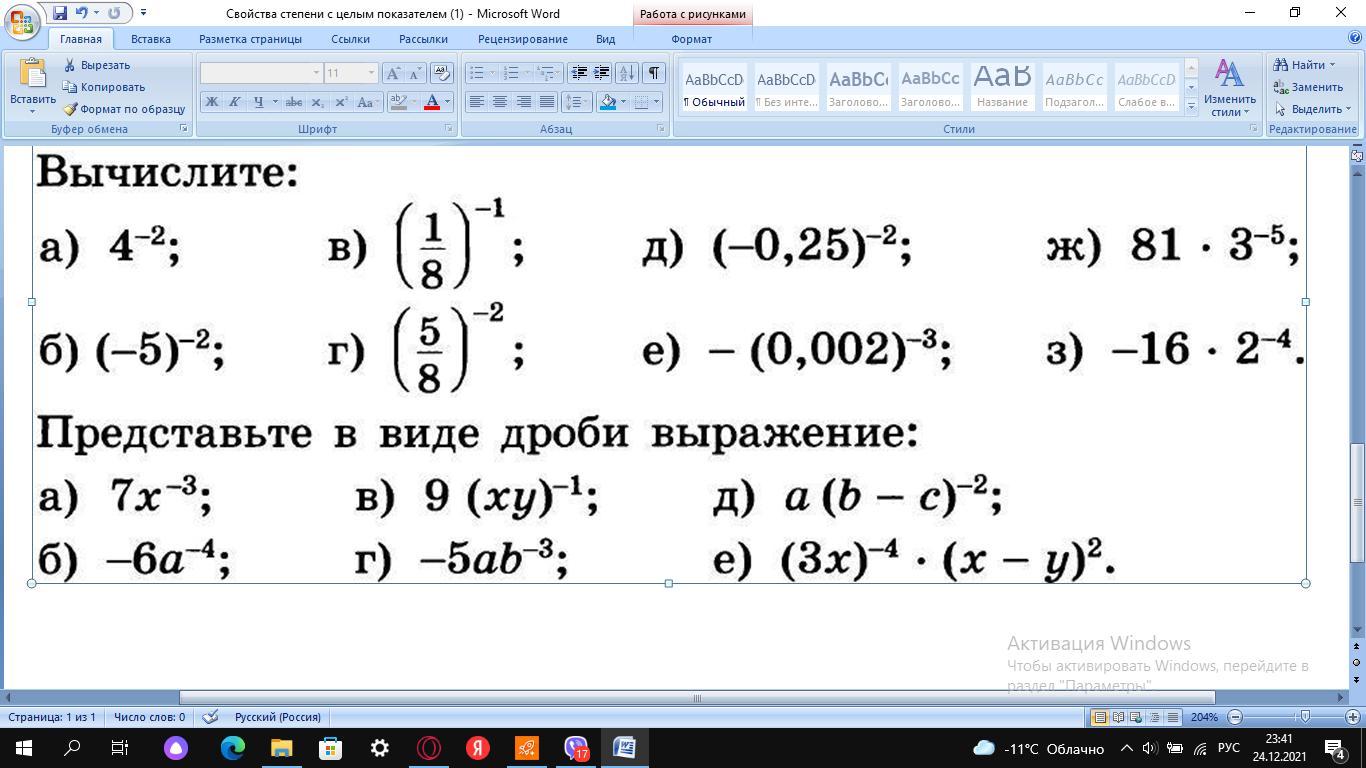Align text to the left
This screenshot has height=768, width=1366.
point(477,102)
